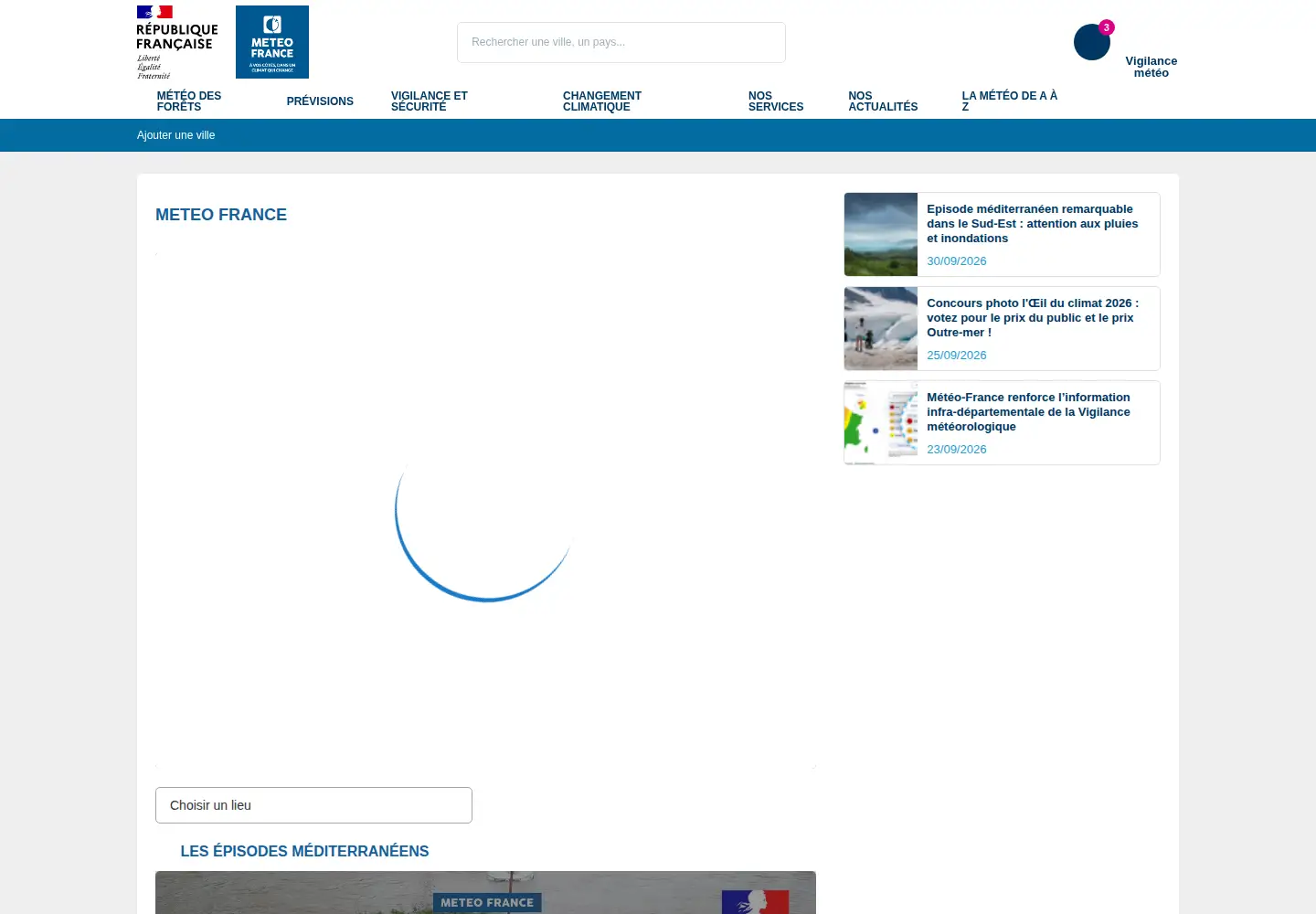Open the 'Concours photo l'Œil du climat' thumbnail
Viewport: 1316px width, 914px height.
(881, 329)
